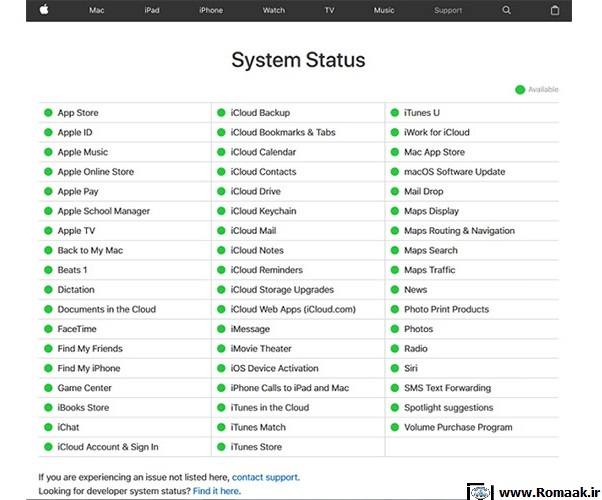
Task: Open the search magnifier icon
Action: pyautogui.click(x=506, y=10)
